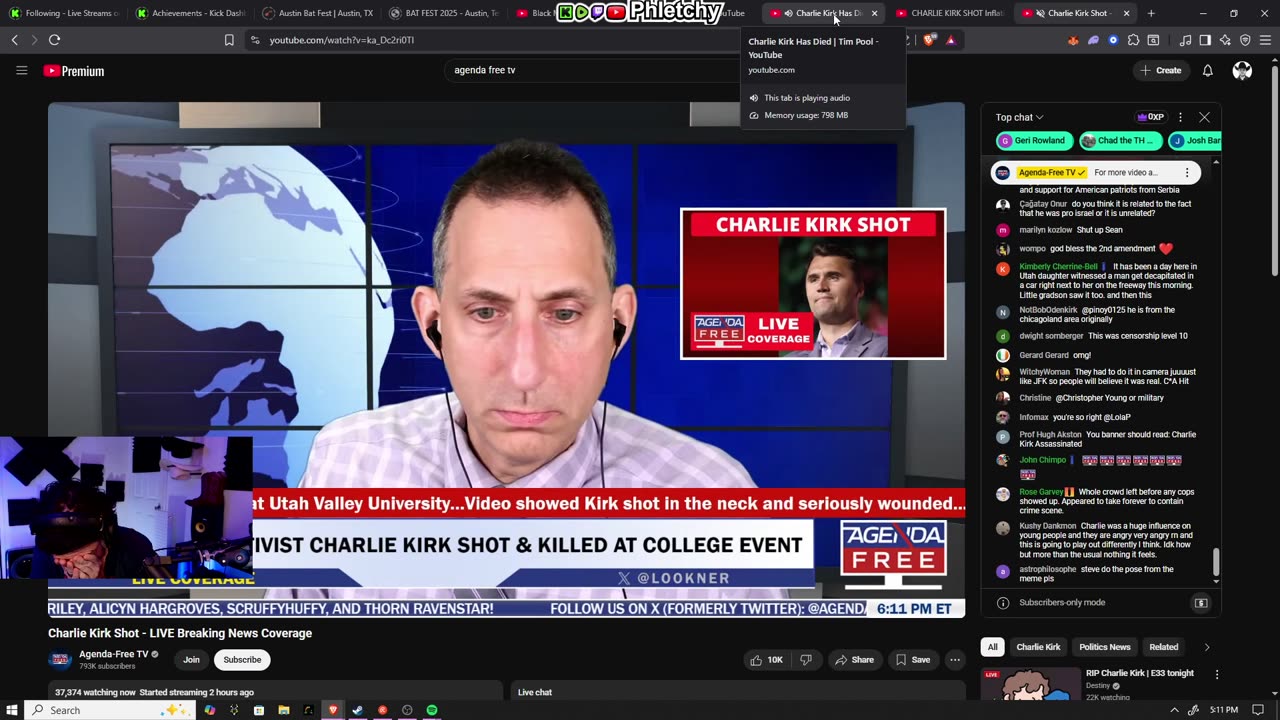Open File Explorer from the taskbar
1280x720 pixels.
point(284,710)
